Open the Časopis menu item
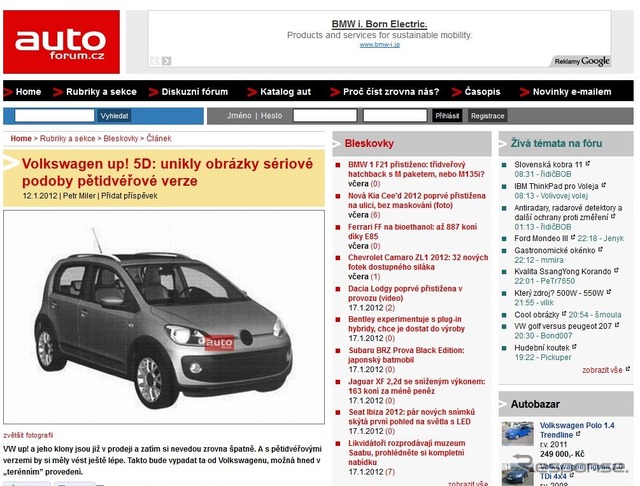640x486 pixels. [482, 92]
